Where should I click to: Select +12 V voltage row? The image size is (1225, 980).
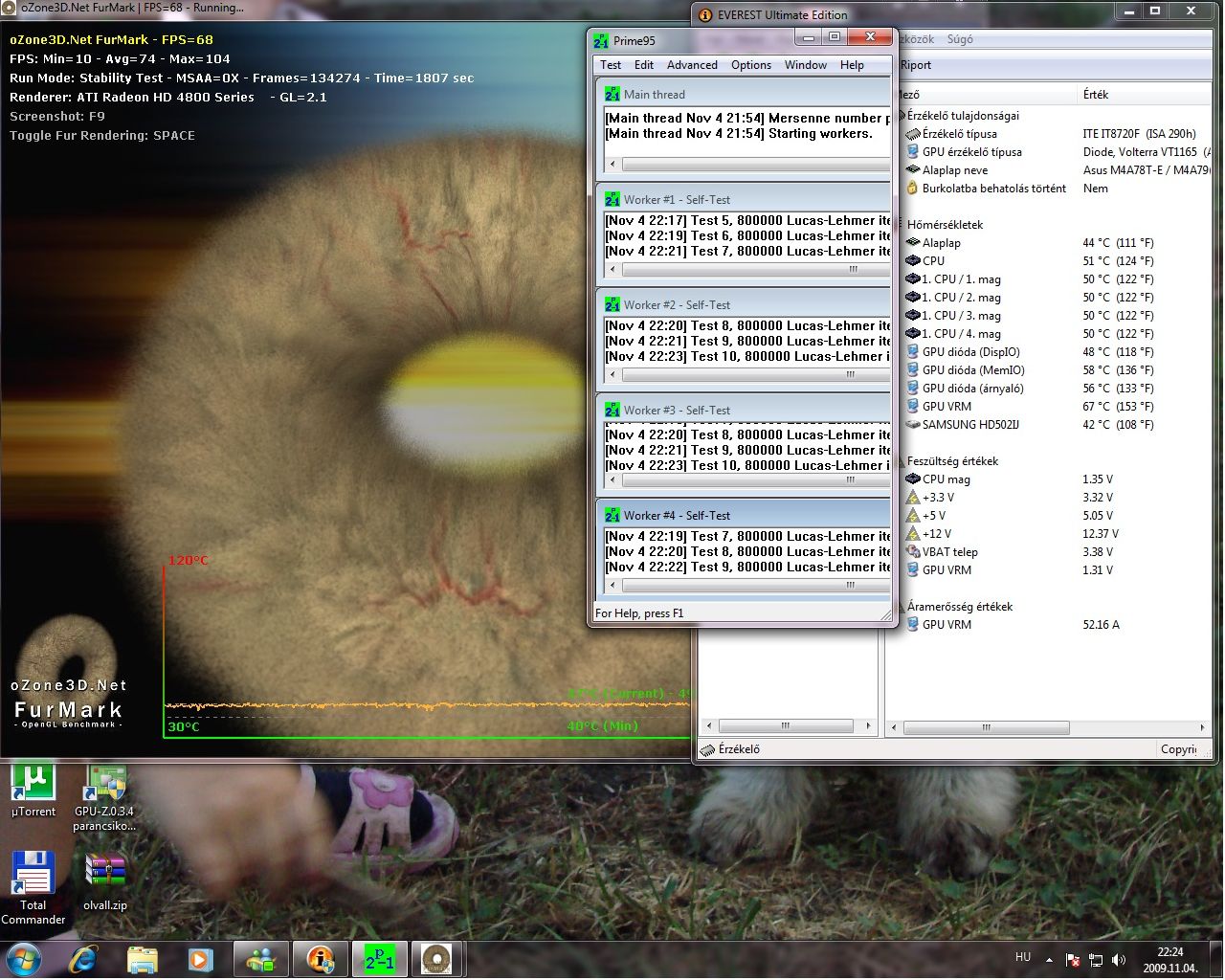point(1057,534)
